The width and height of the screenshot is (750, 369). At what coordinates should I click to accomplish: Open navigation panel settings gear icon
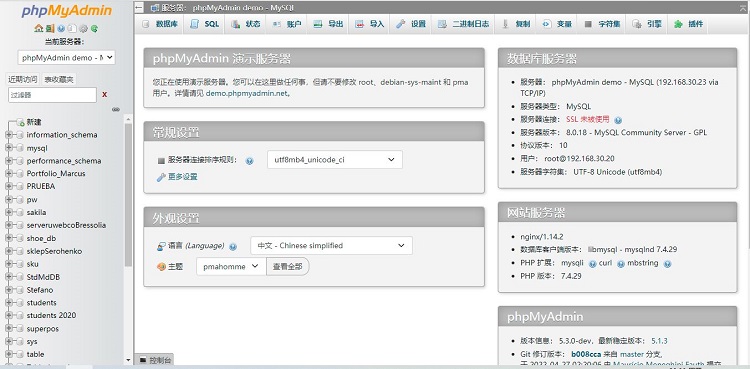(x=83, y=28)
